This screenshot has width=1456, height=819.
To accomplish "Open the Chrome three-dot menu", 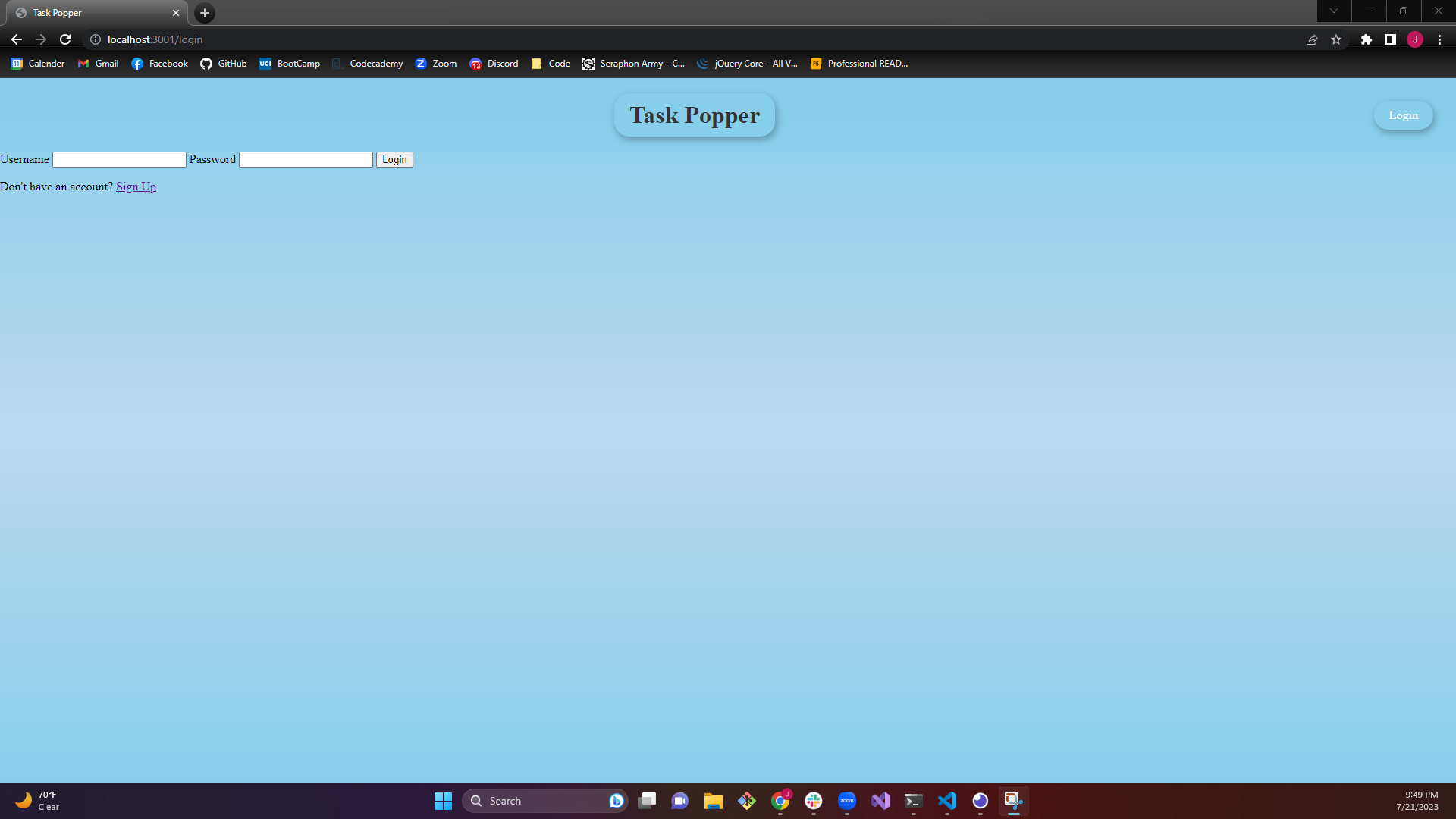I will [x=1439, y=39].
